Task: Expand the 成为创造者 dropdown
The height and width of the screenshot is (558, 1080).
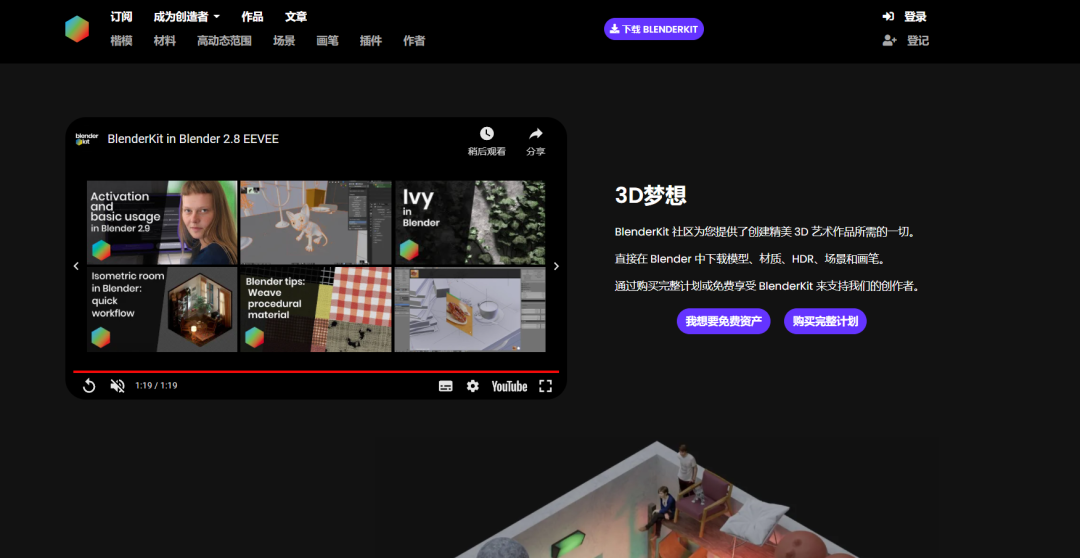Action: 187,17
